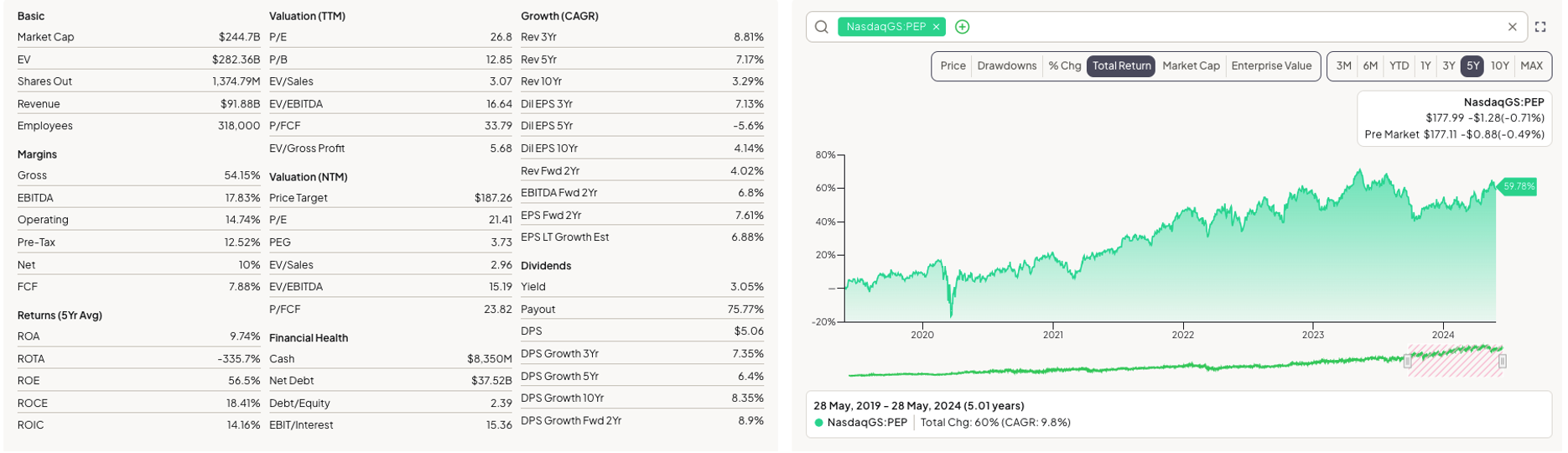Screen dimensions: 1568x453
Task: Select the Total Return chart mode
Action: 1121,66
